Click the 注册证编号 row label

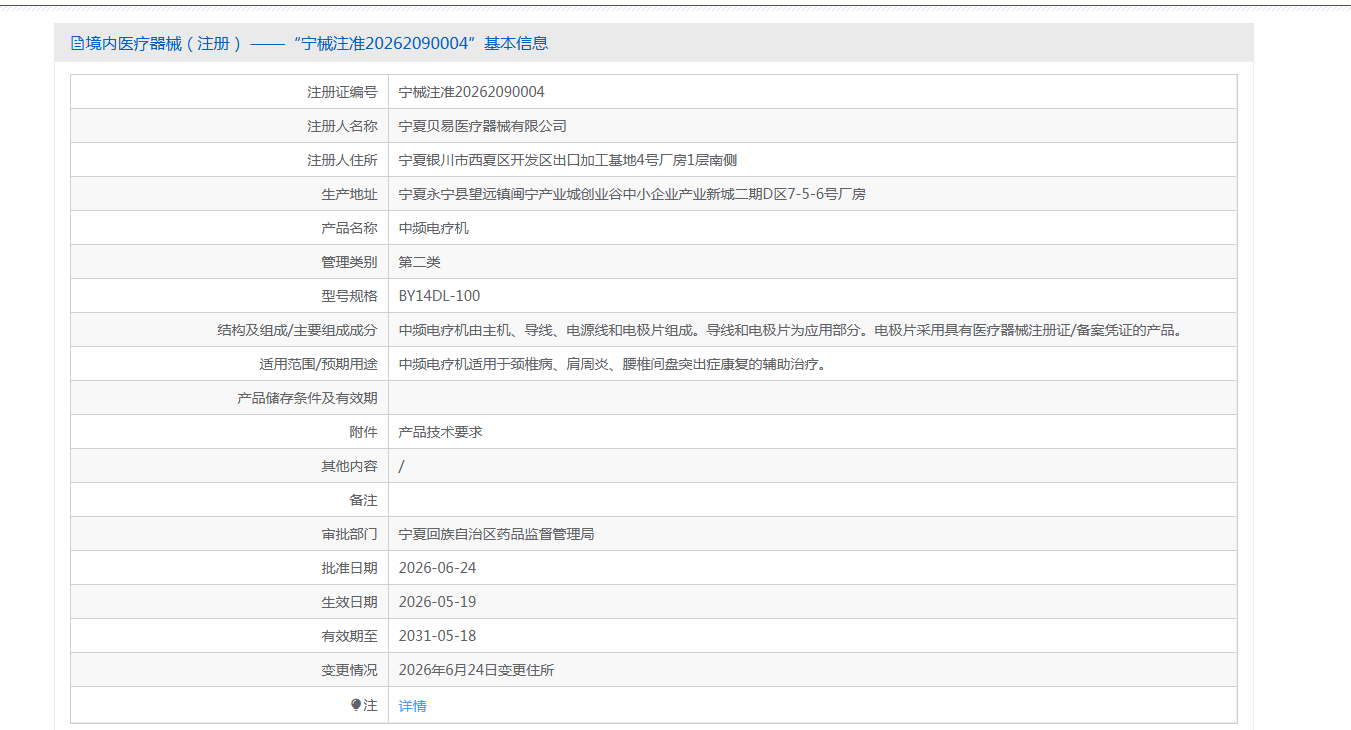pos(342,92)
